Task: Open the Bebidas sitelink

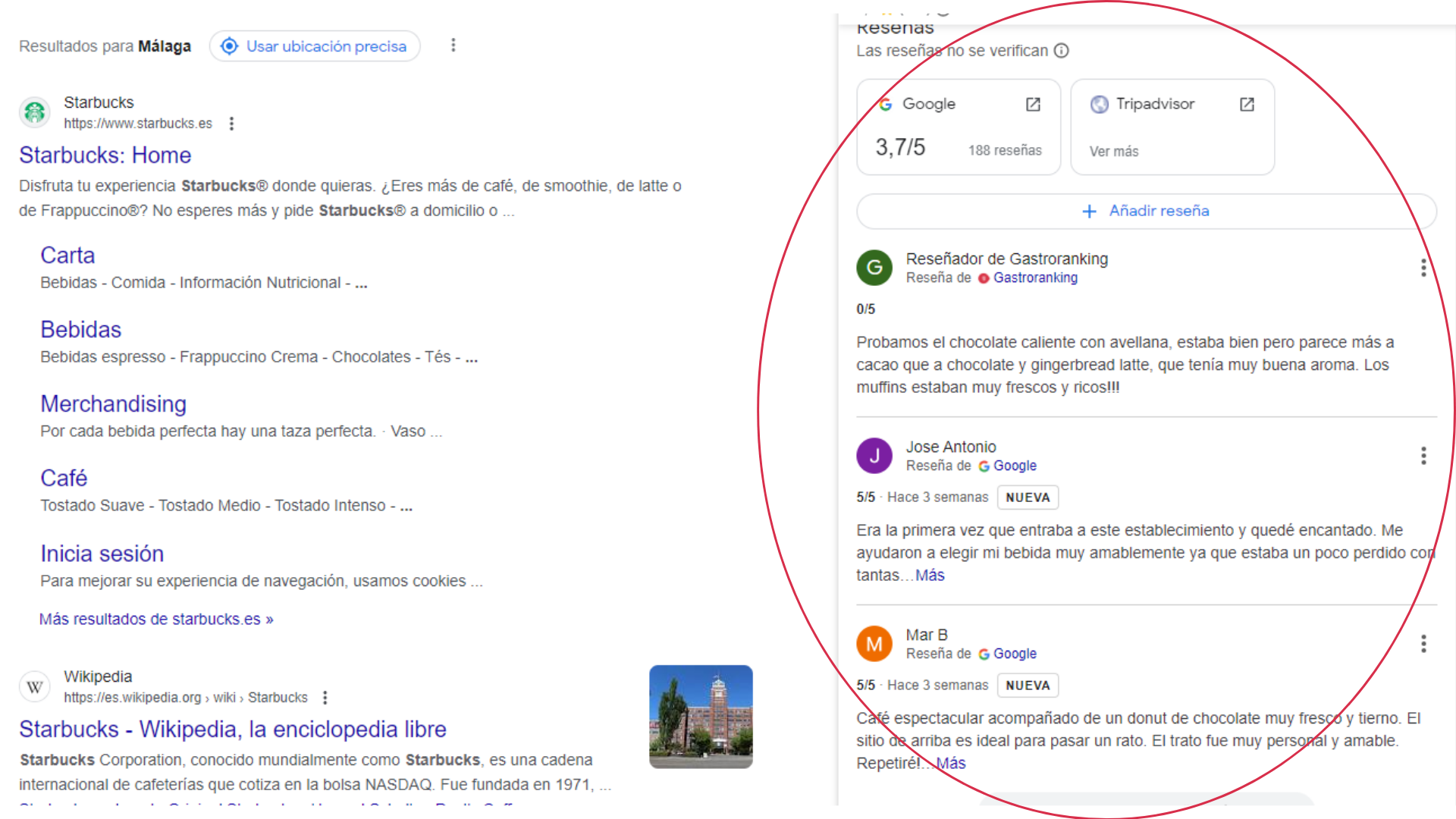Action: [x=80, y=329]
